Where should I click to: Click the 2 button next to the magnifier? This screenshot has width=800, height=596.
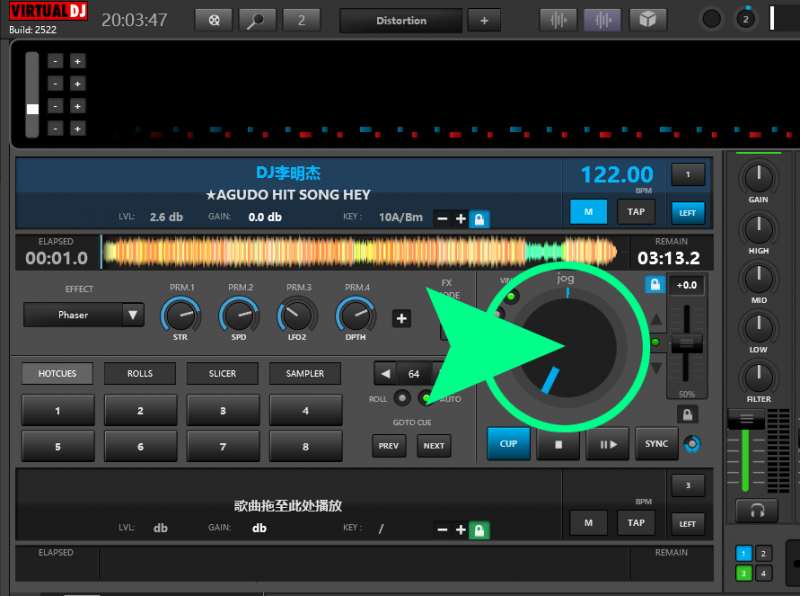pos(302,20)
